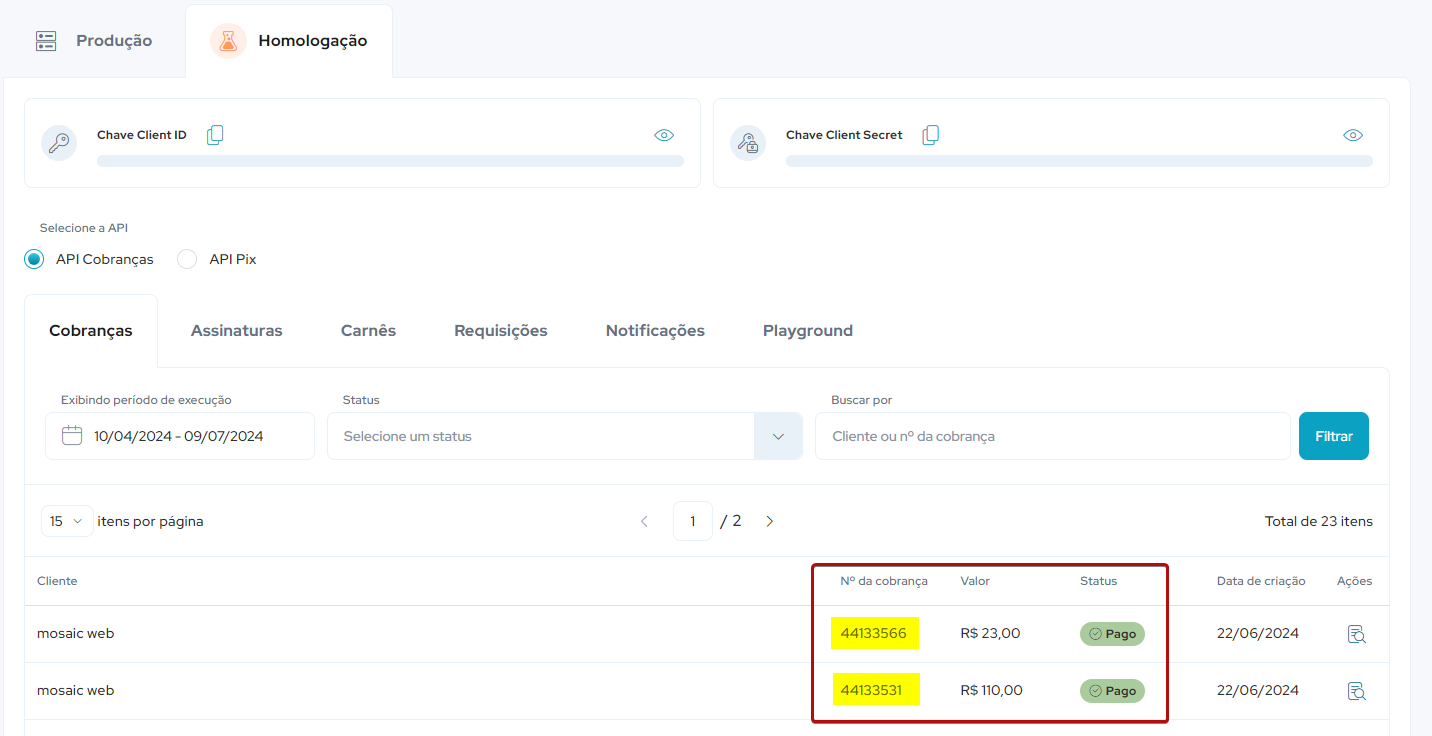Image resolution: width=1432 pixels, height=736 pixels.
Task: Click mosaic web in the 44133531 row
Action: (75, 690)
